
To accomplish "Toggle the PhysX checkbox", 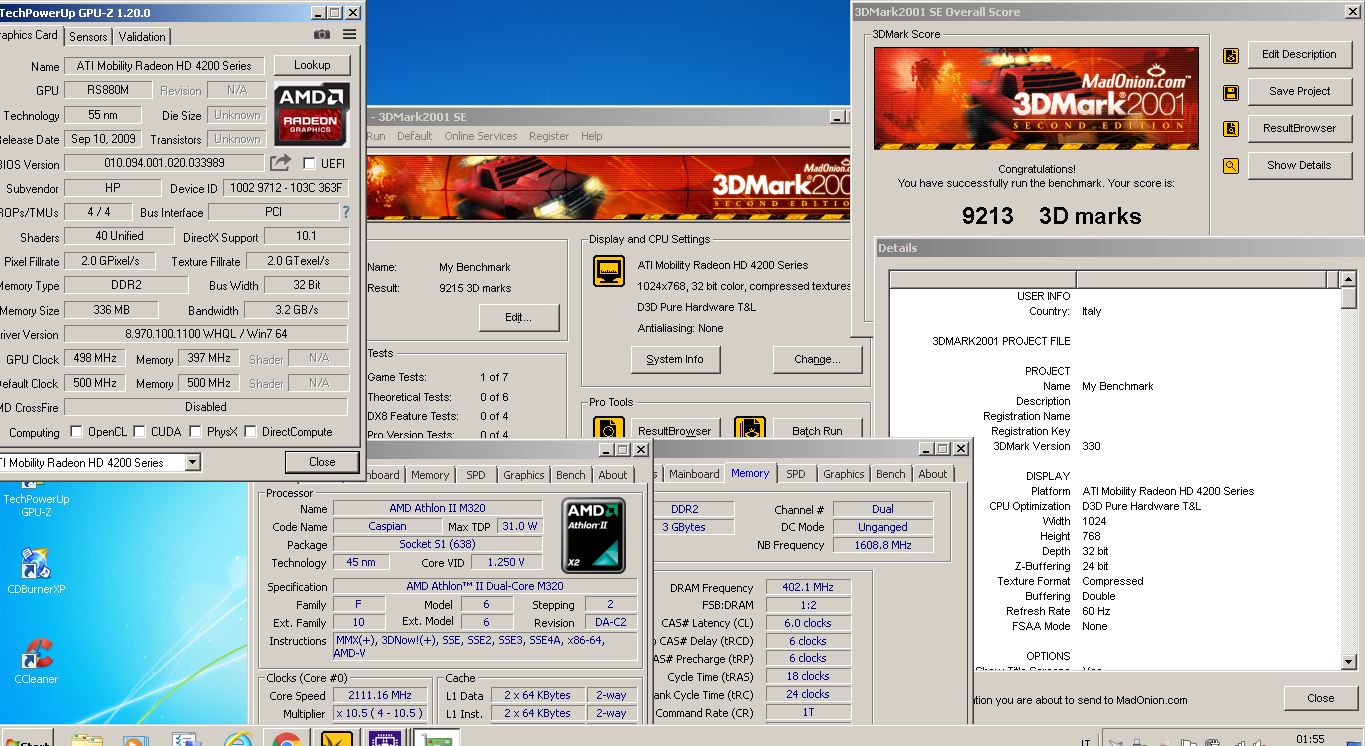I will click(194, 432).
